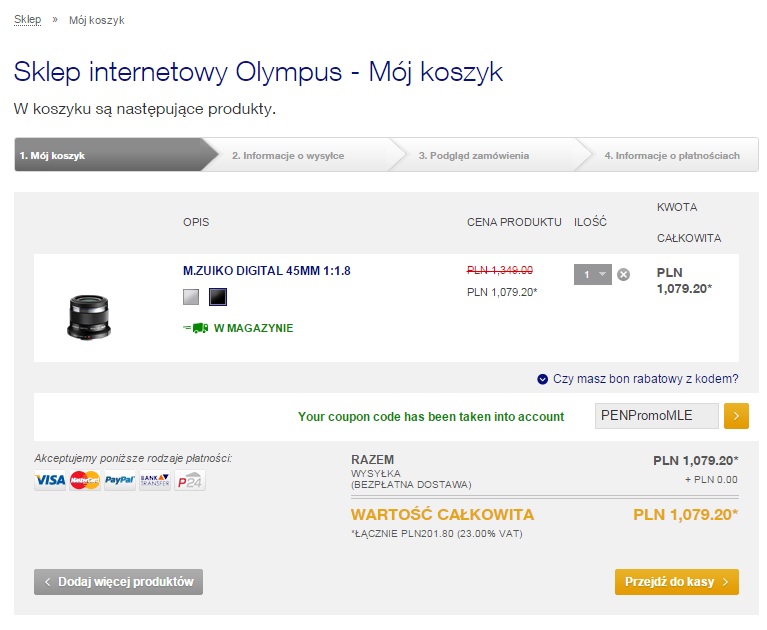The height and width of the screenshot is (630, 767).
Task: Click the MasterCard payment icon
Action: click(85, 481)
